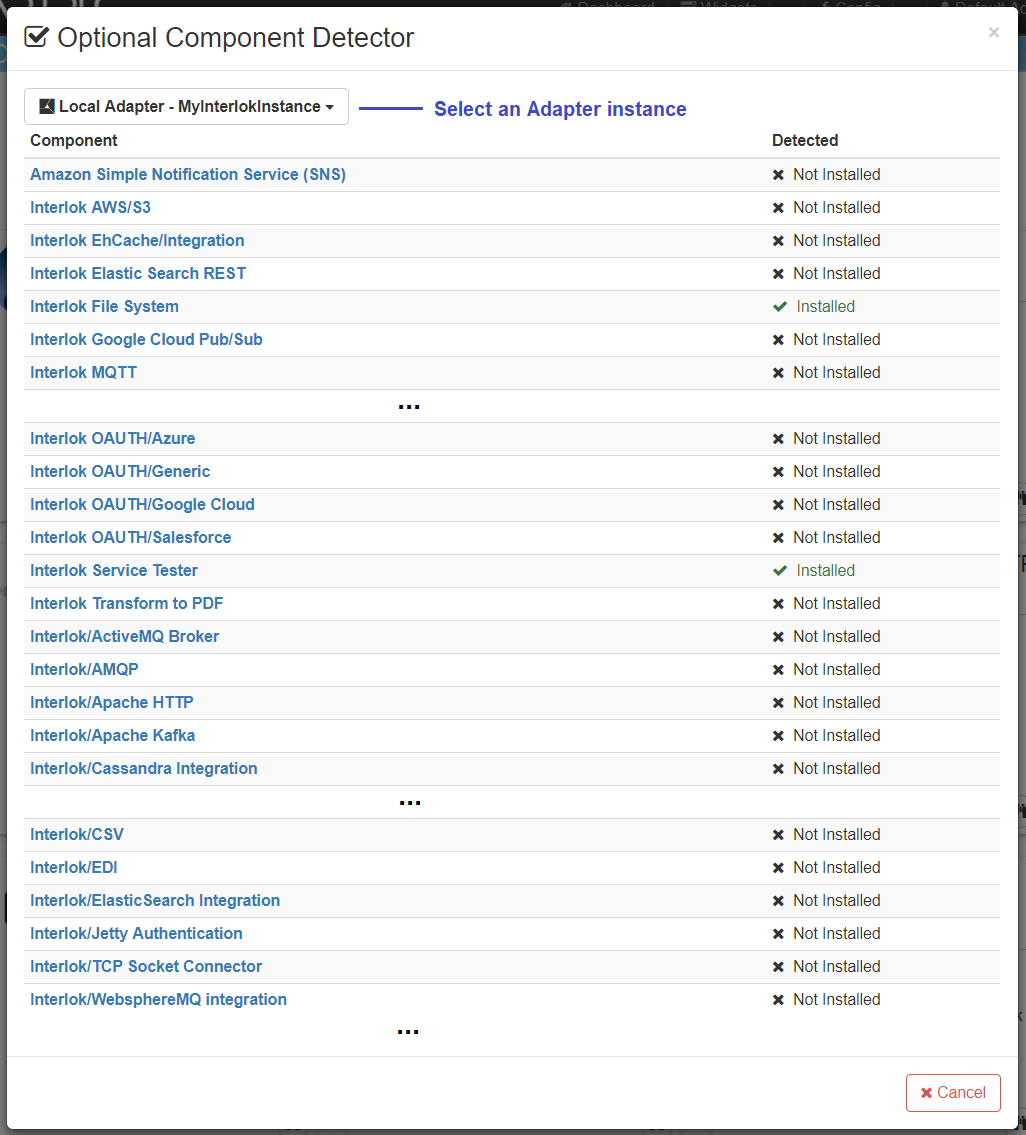The height and width of the screenshot is (1135, 1026).
Task: Click the Not Installed cross for Interlok/TCP Socket Connector
Action: (x=778, y=967)
